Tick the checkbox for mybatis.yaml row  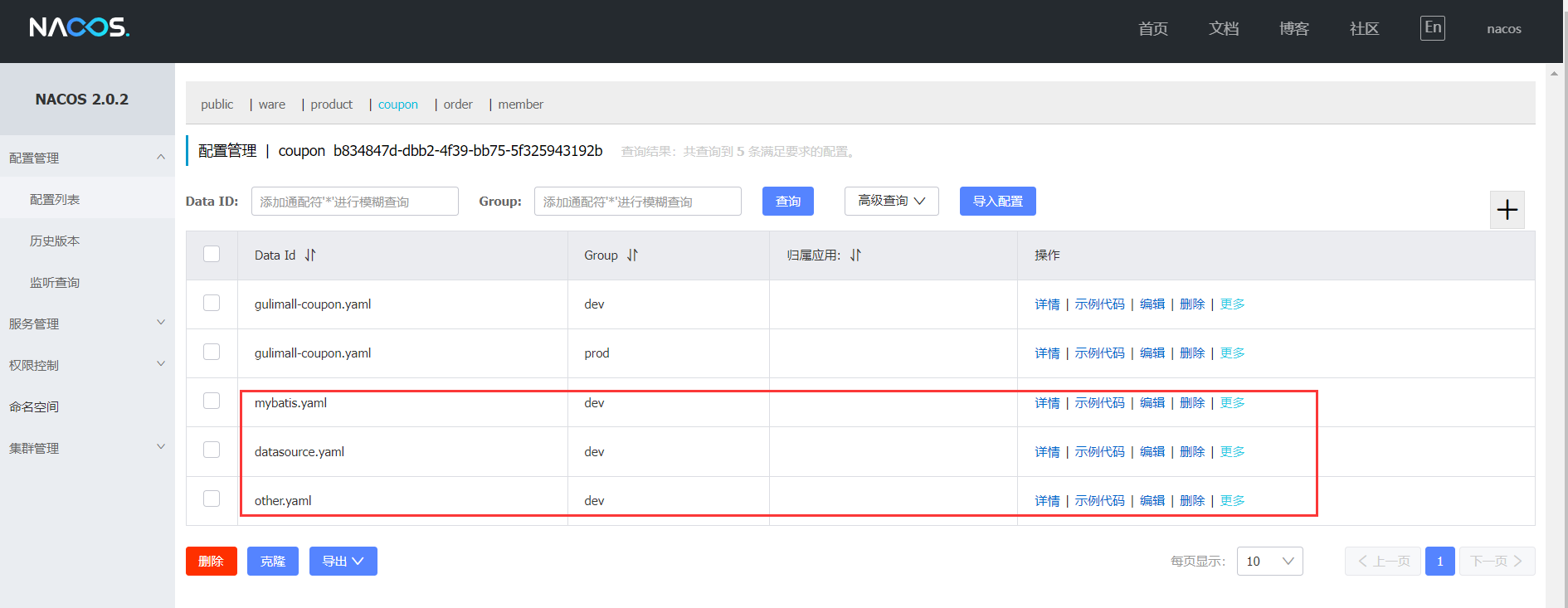[212, 401]
